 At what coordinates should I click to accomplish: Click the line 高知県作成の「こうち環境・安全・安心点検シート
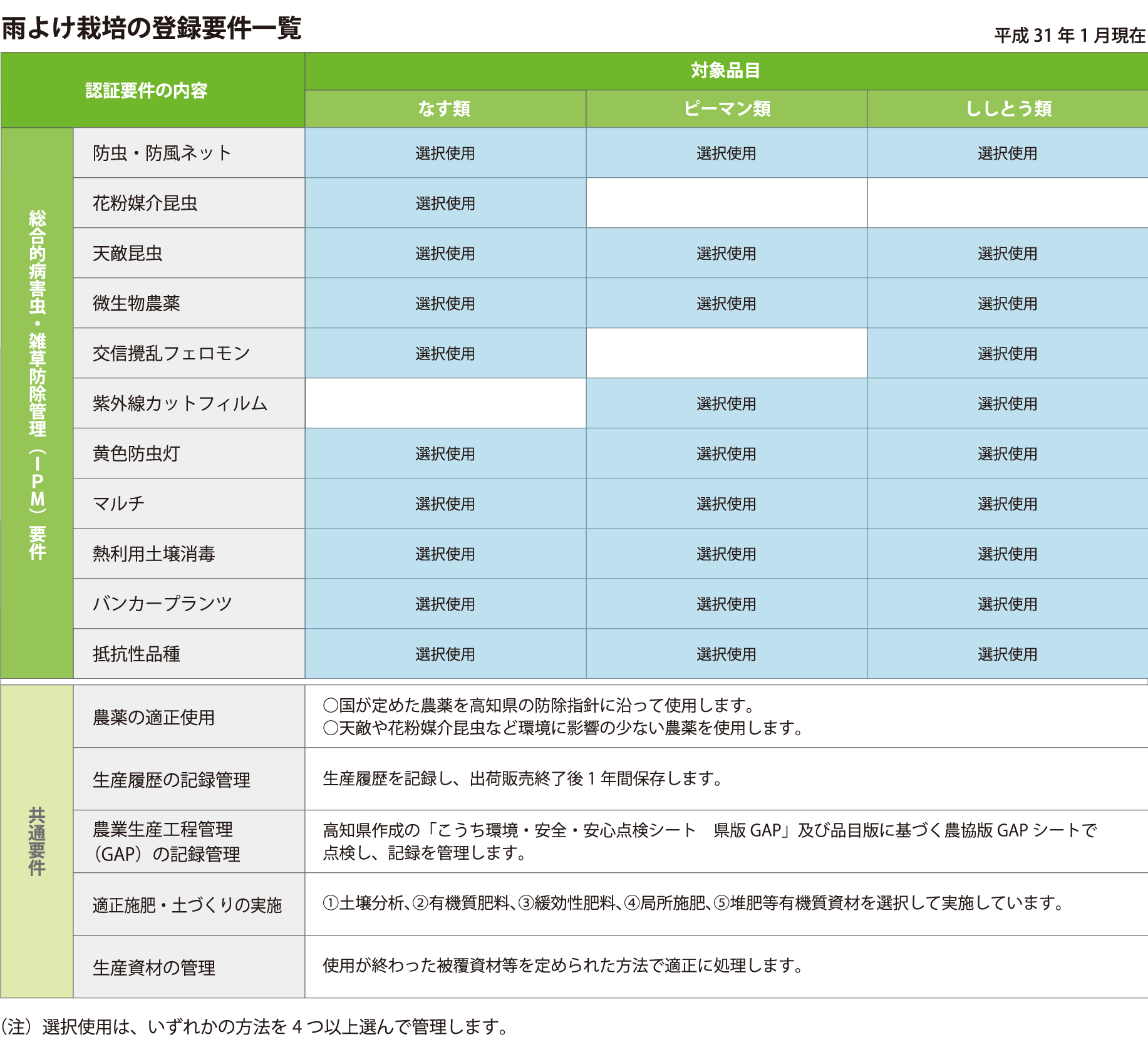click(710, 830)
